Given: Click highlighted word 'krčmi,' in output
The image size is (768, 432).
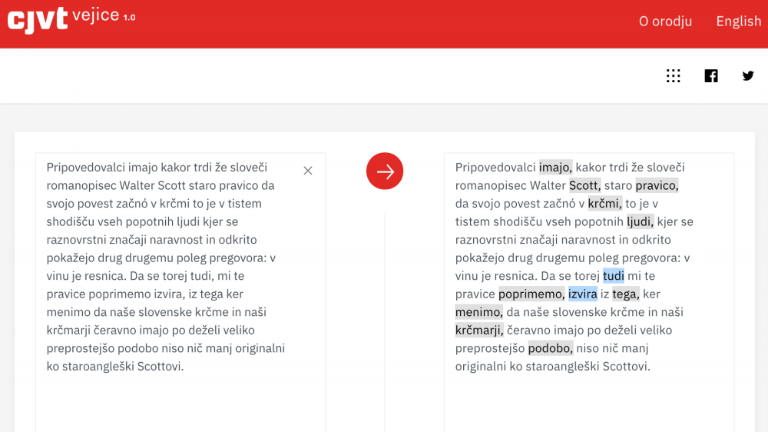Looking at the screenshot, I should 605,204.
